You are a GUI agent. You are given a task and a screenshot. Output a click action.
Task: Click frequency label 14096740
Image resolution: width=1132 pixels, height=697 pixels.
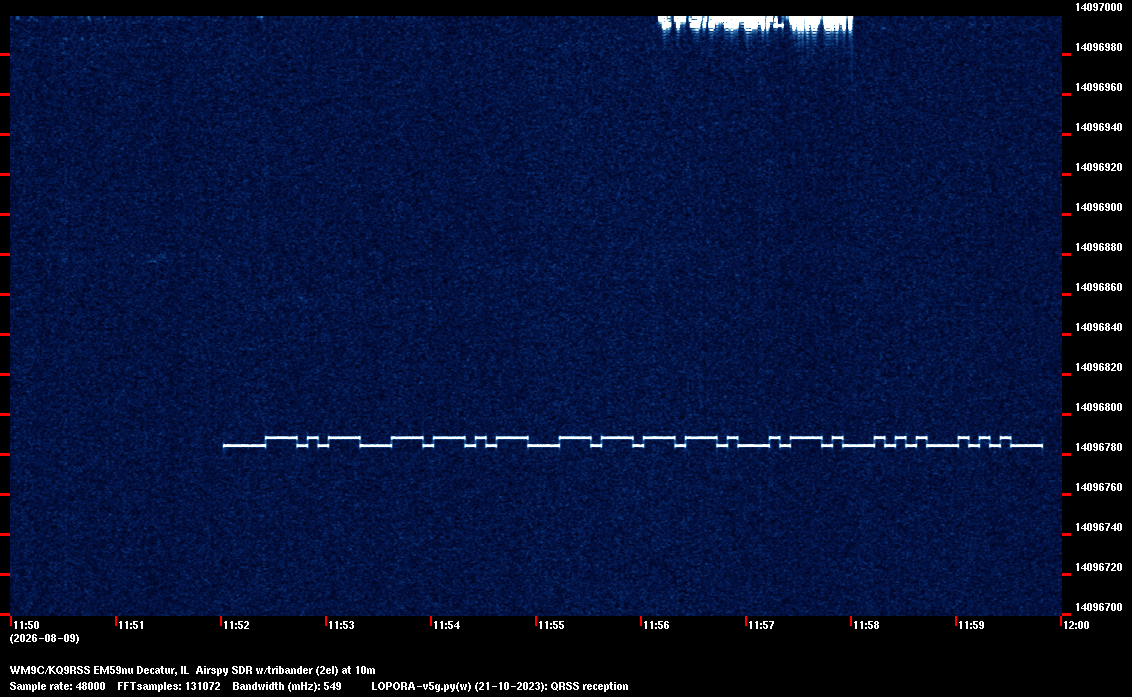coord(1098,527)
